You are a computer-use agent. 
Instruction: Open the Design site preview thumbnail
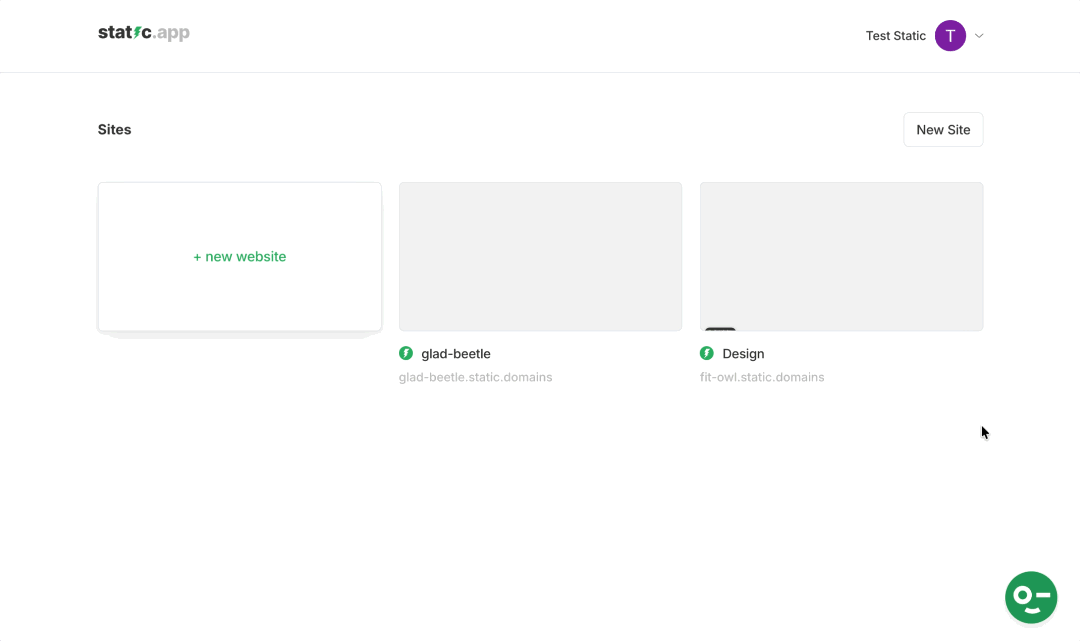tap(841, 256)
